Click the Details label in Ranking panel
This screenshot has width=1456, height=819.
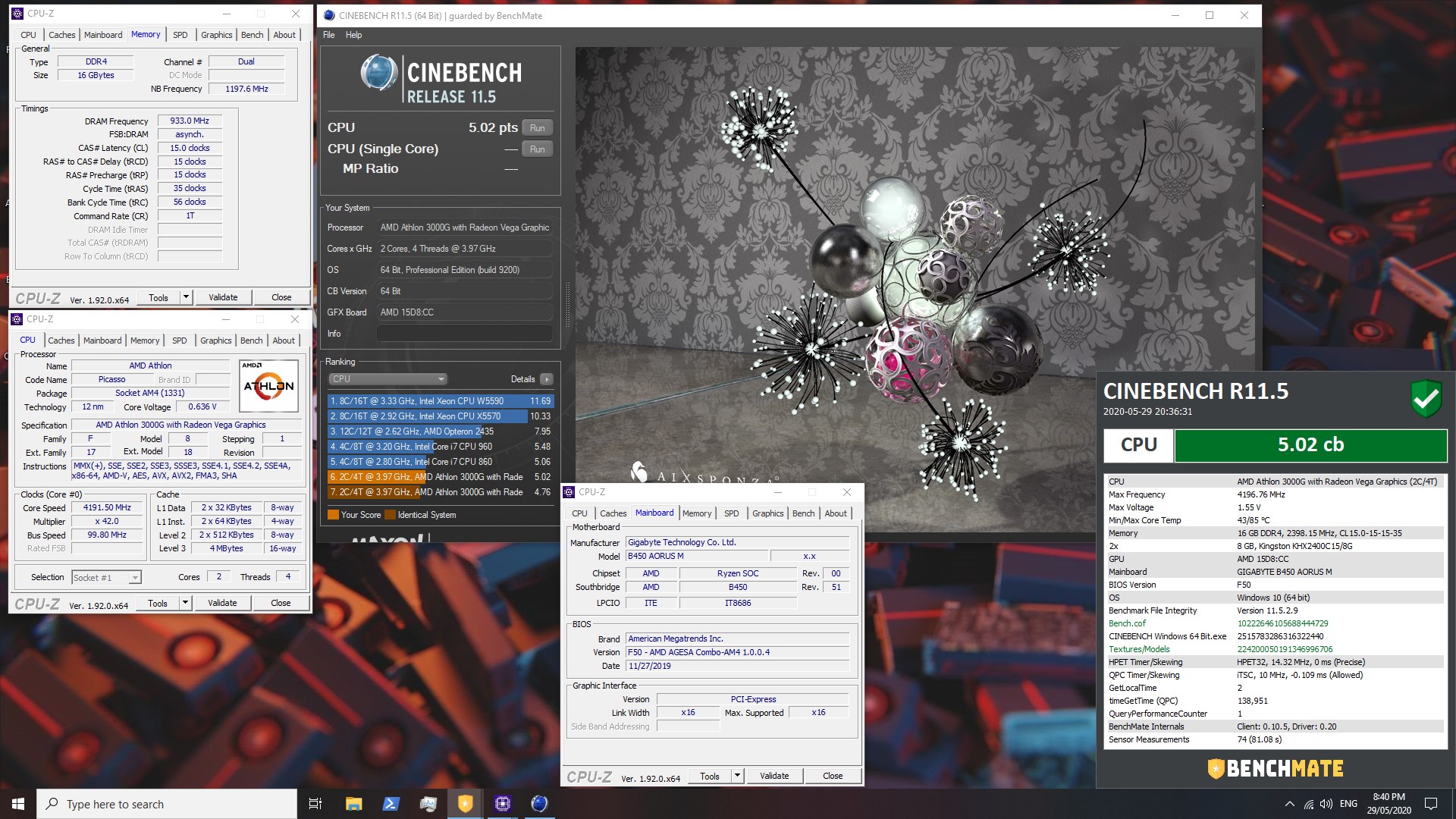[x=522, y=379]
